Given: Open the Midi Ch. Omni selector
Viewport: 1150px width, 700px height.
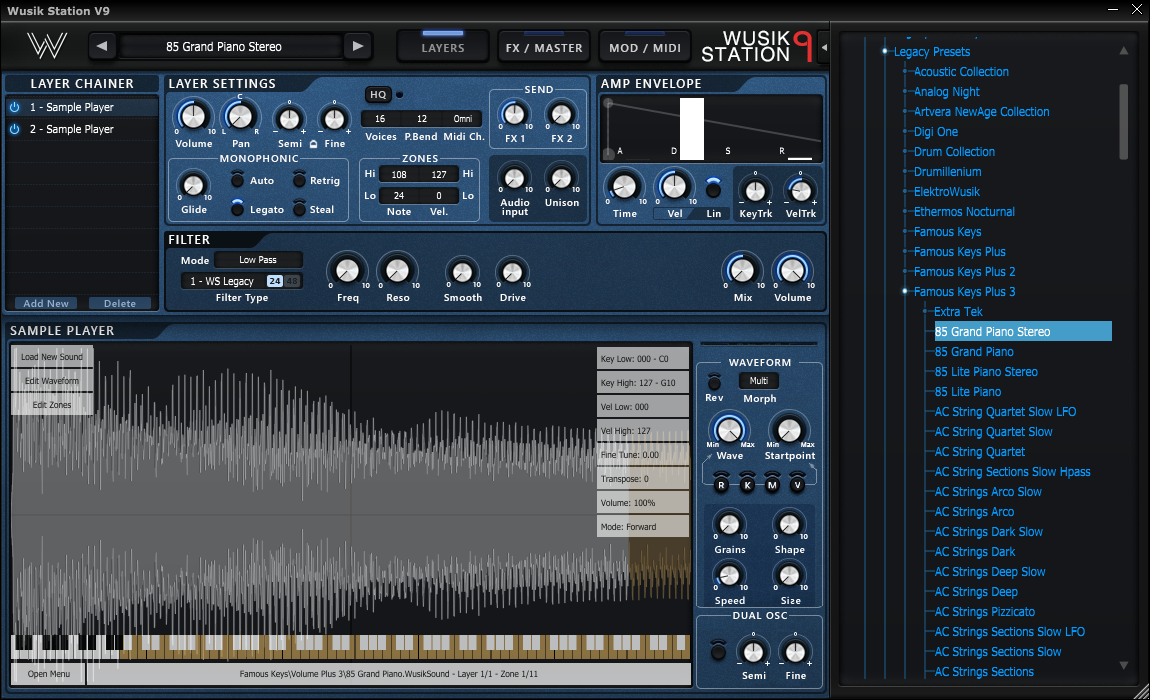Looking at the screenshot, I should (x=463, y=119).
